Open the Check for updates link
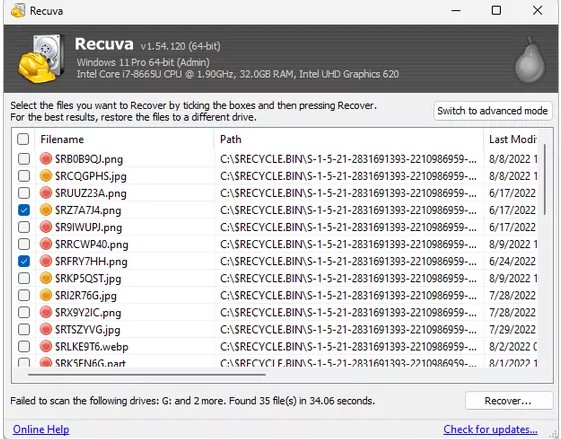Screen dimensions: 561x439 point(490,429)
